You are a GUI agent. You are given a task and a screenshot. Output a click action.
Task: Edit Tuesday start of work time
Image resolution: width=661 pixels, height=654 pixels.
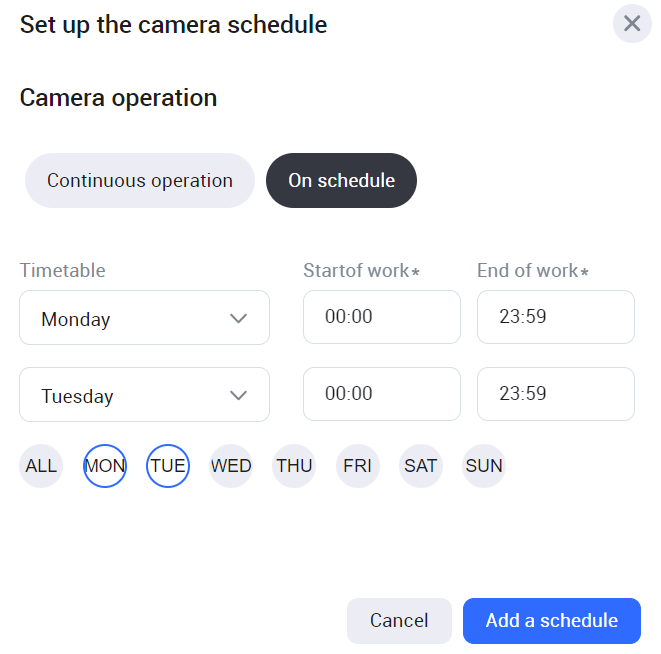click(381, 394)
